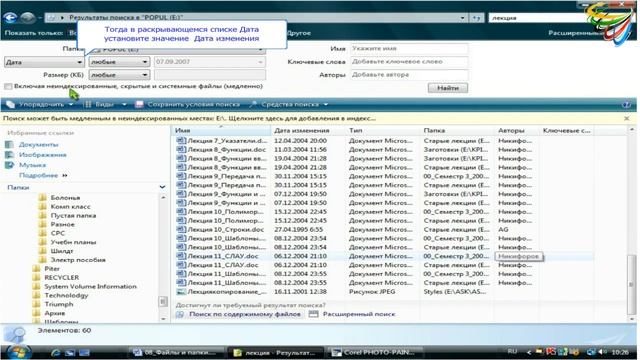
Task: Click Сохранить условия поиска
Action: [188, 104]
